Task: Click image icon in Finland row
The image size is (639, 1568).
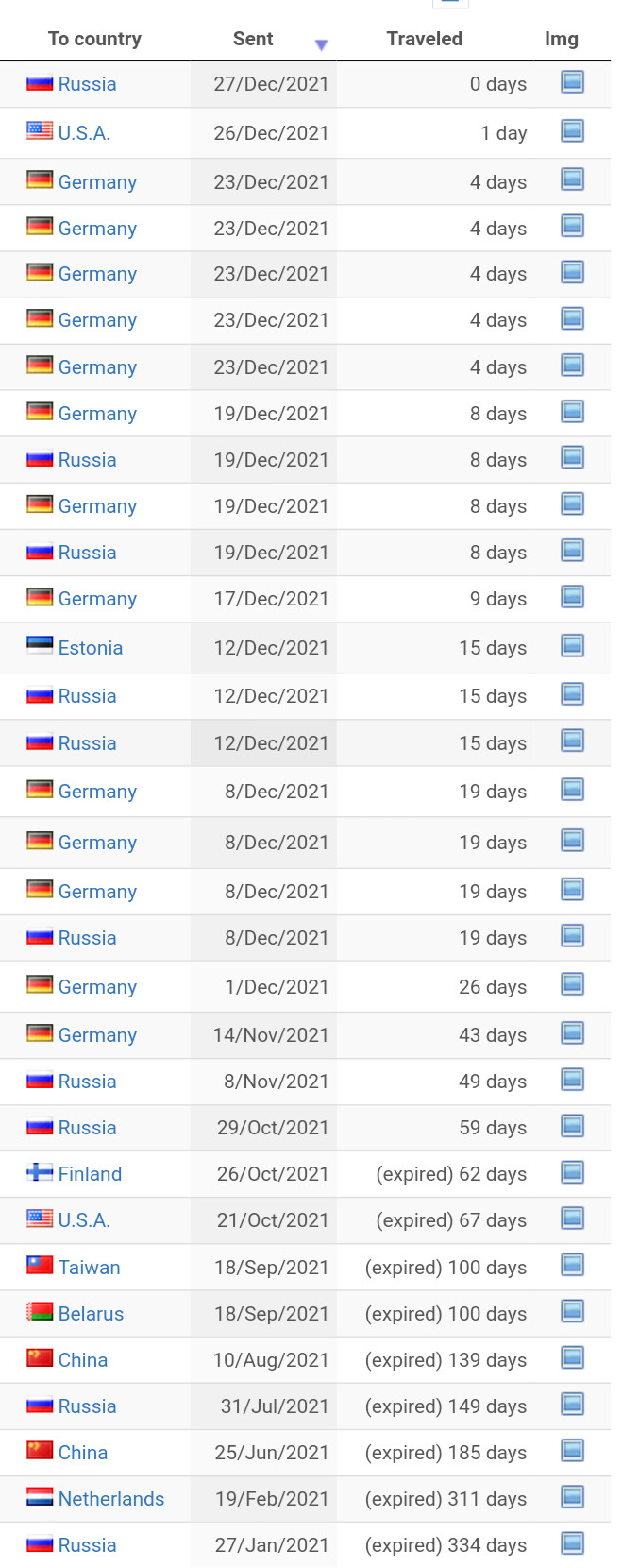Action: pyautogui.click(x=572, y=1172)
